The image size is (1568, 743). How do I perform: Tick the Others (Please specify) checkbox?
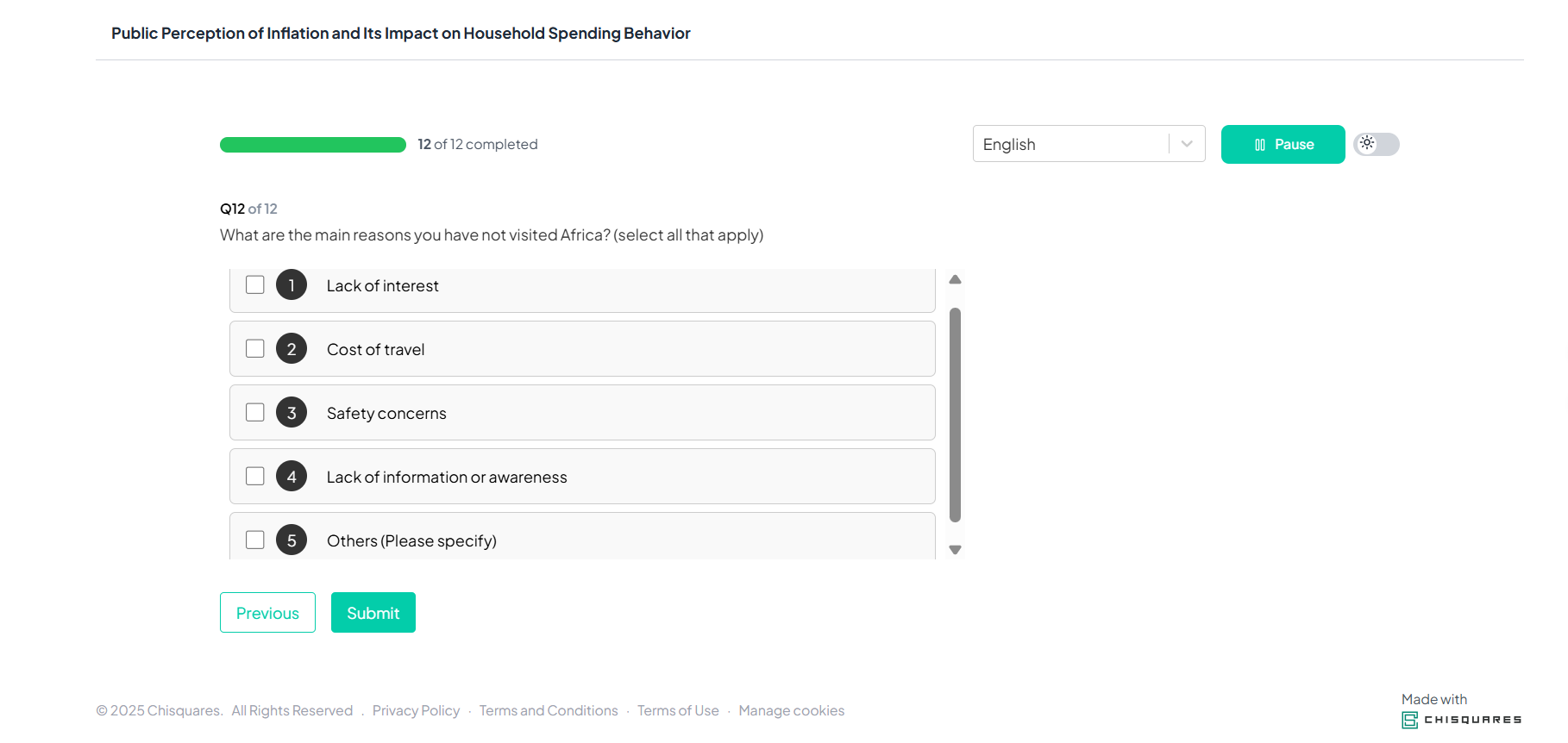click(255, 540)
